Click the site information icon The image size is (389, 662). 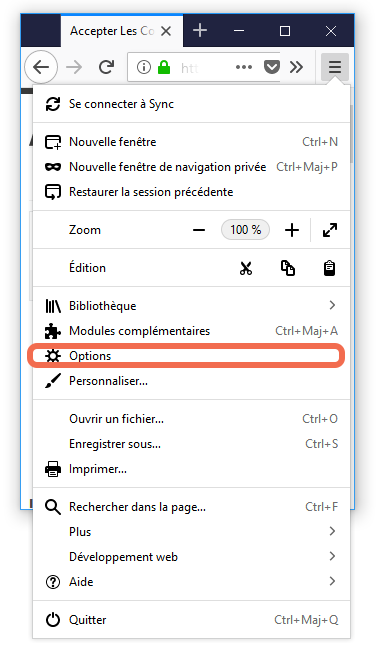(144, 67)
